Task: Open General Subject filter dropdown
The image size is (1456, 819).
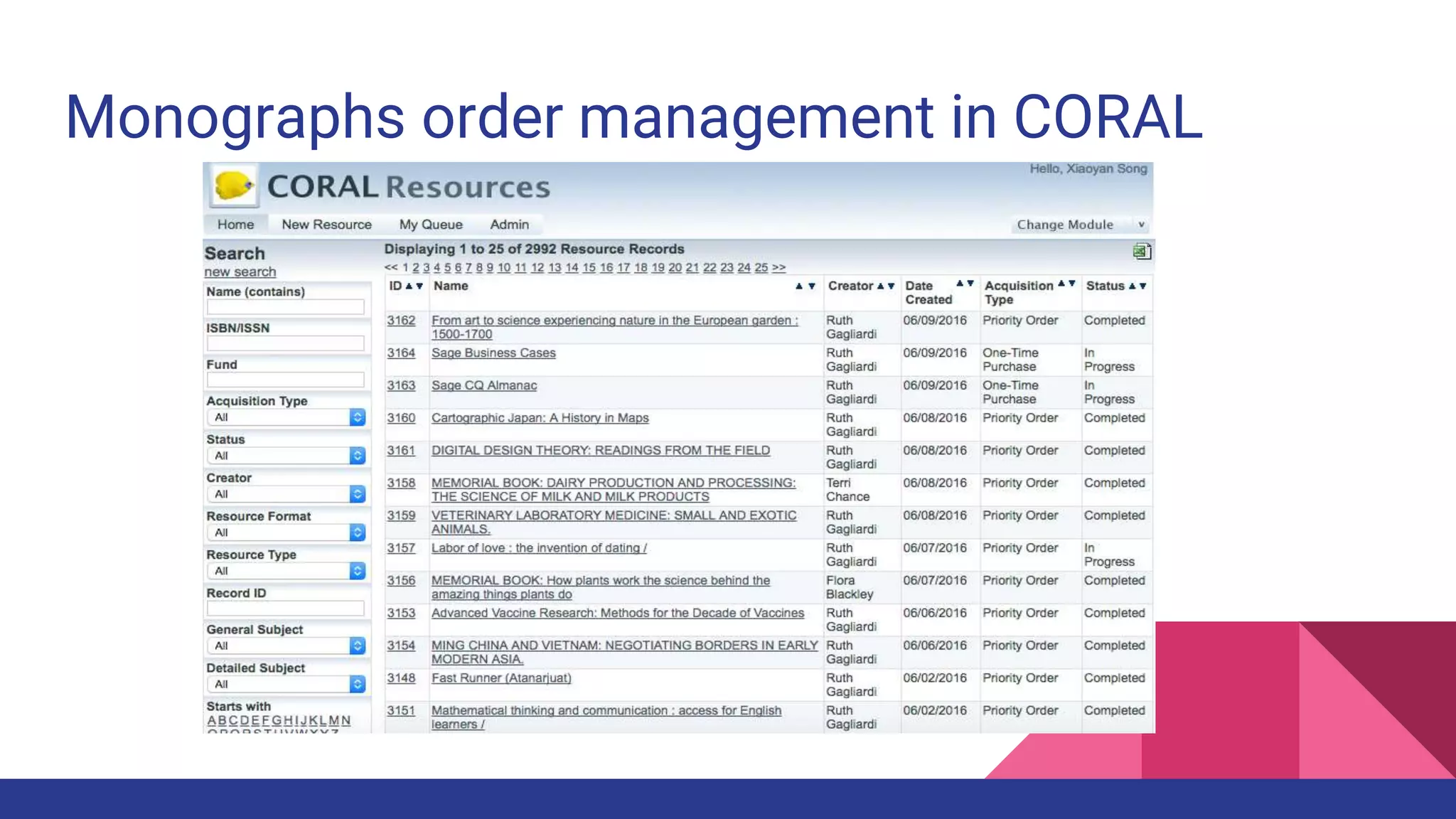Action: (287, 646)
